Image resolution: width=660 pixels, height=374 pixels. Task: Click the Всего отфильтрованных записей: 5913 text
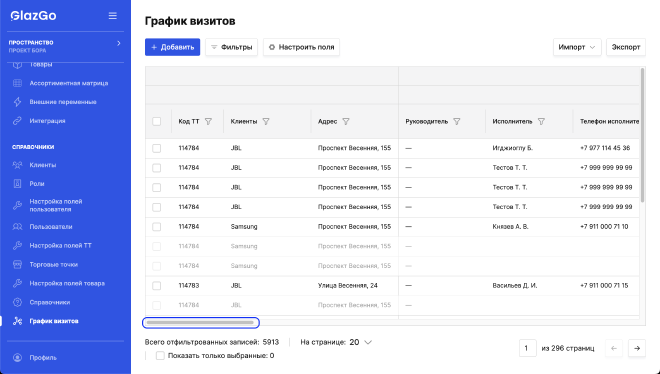[x=212, y=342]
